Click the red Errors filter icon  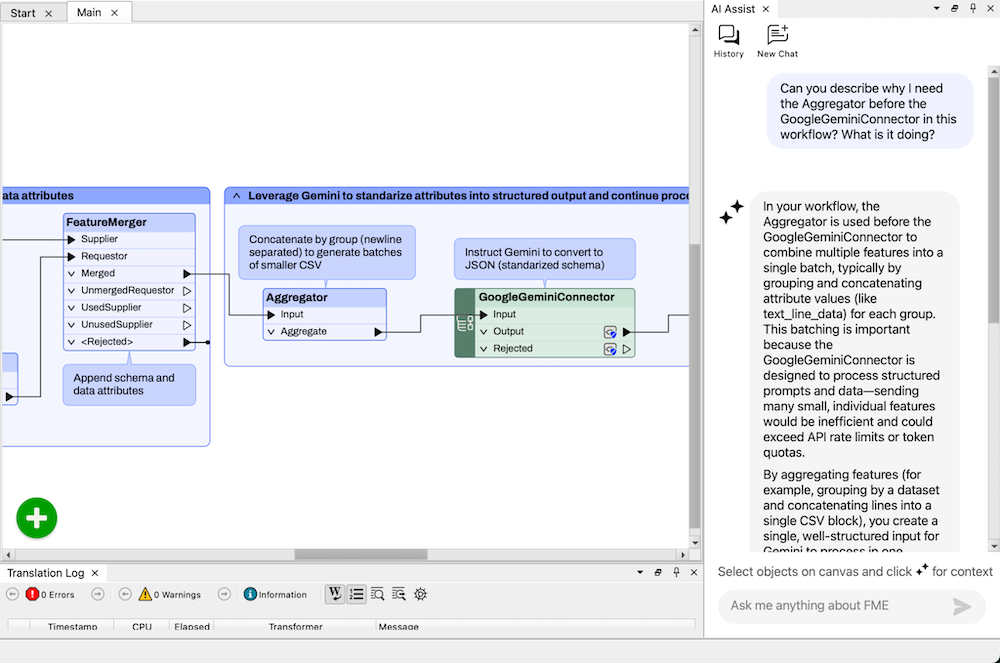click(33, 594)
